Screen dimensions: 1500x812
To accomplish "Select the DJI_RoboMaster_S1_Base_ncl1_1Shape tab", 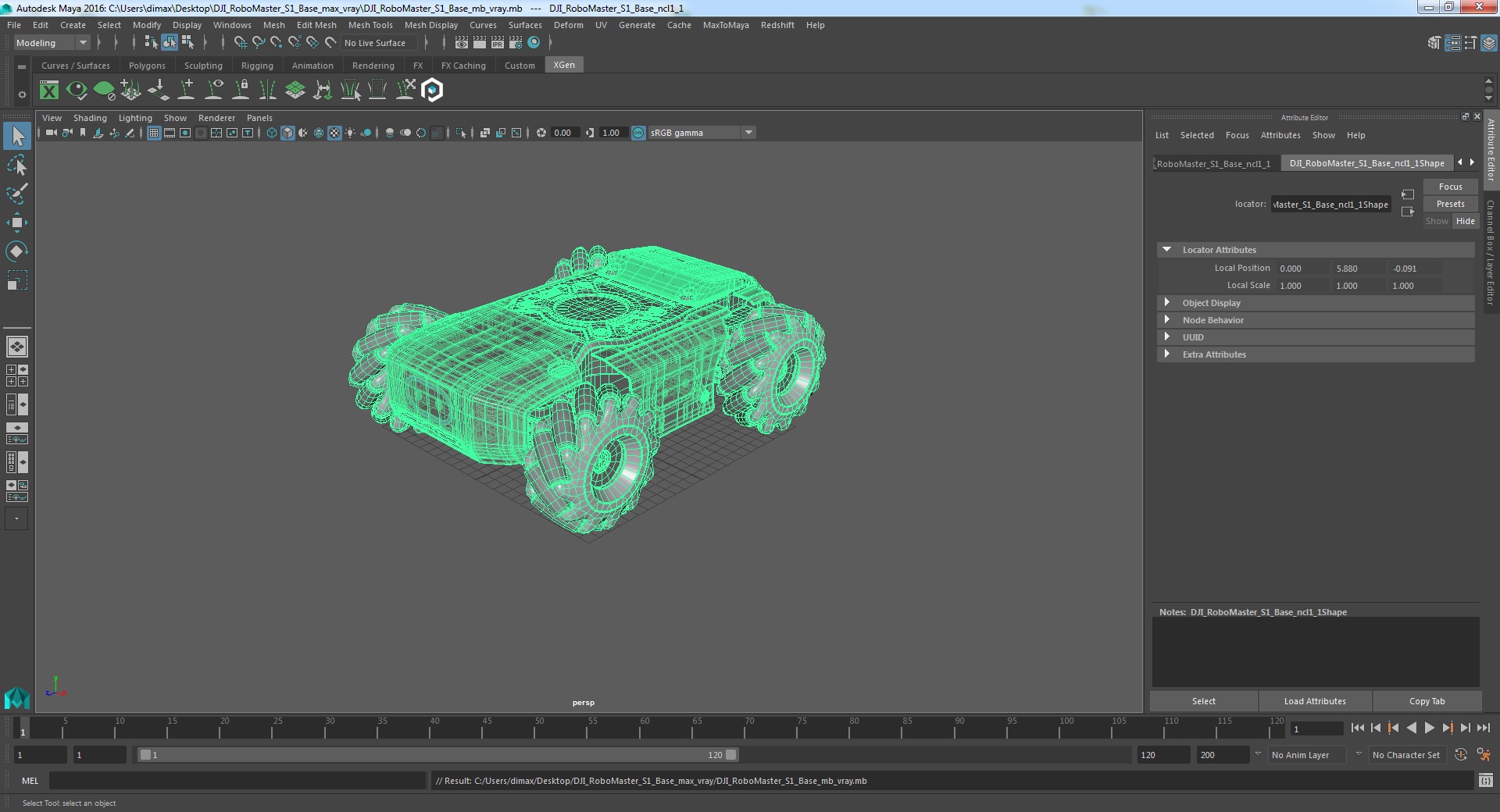I will pyautogui.click(x=1366, y=163).
